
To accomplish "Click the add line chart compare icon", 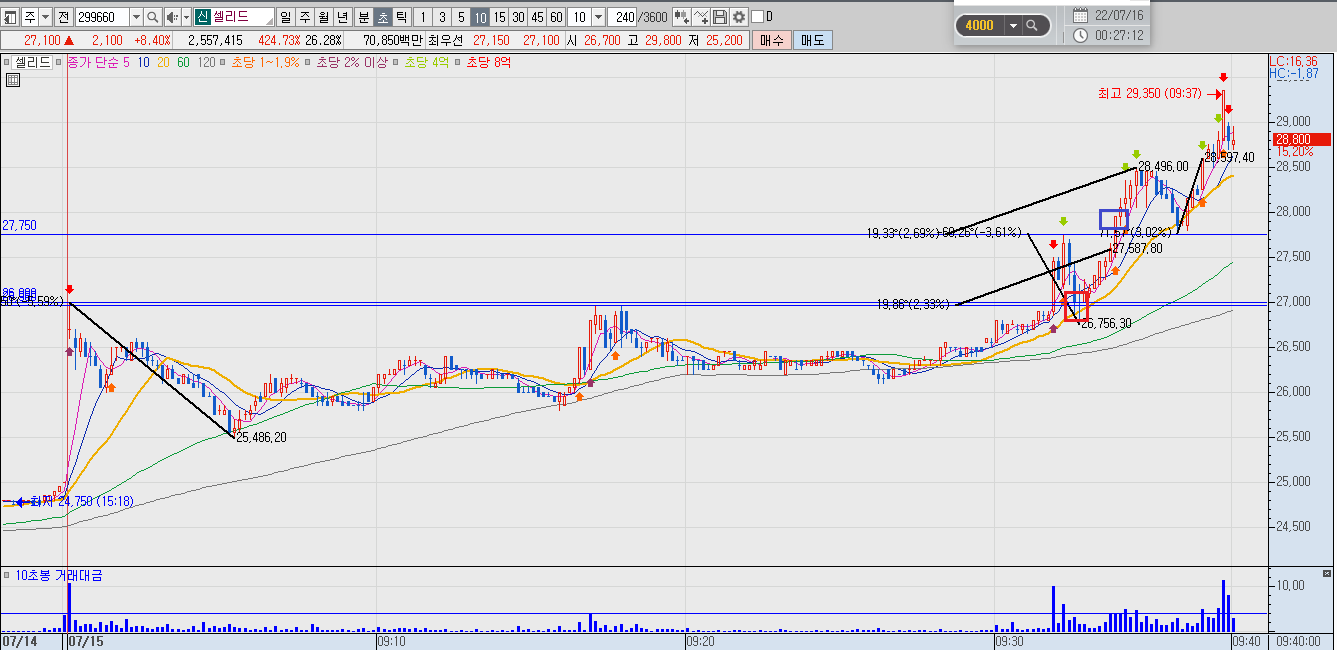I will [701, 17].
